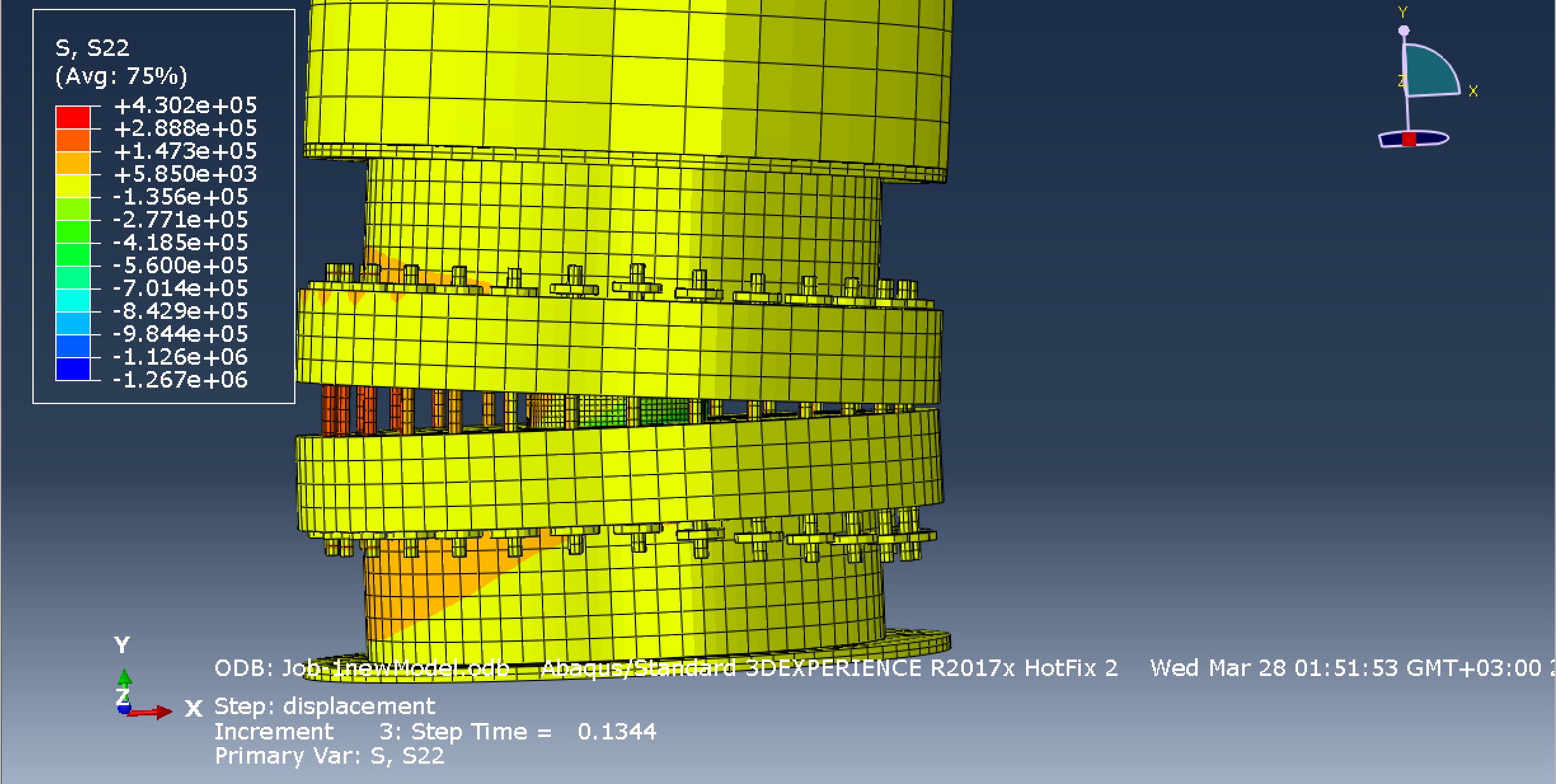Screen dimensions: 1556x784
Task: Click the green-stressed mesh region between flanges
Action: click(635, 411)
